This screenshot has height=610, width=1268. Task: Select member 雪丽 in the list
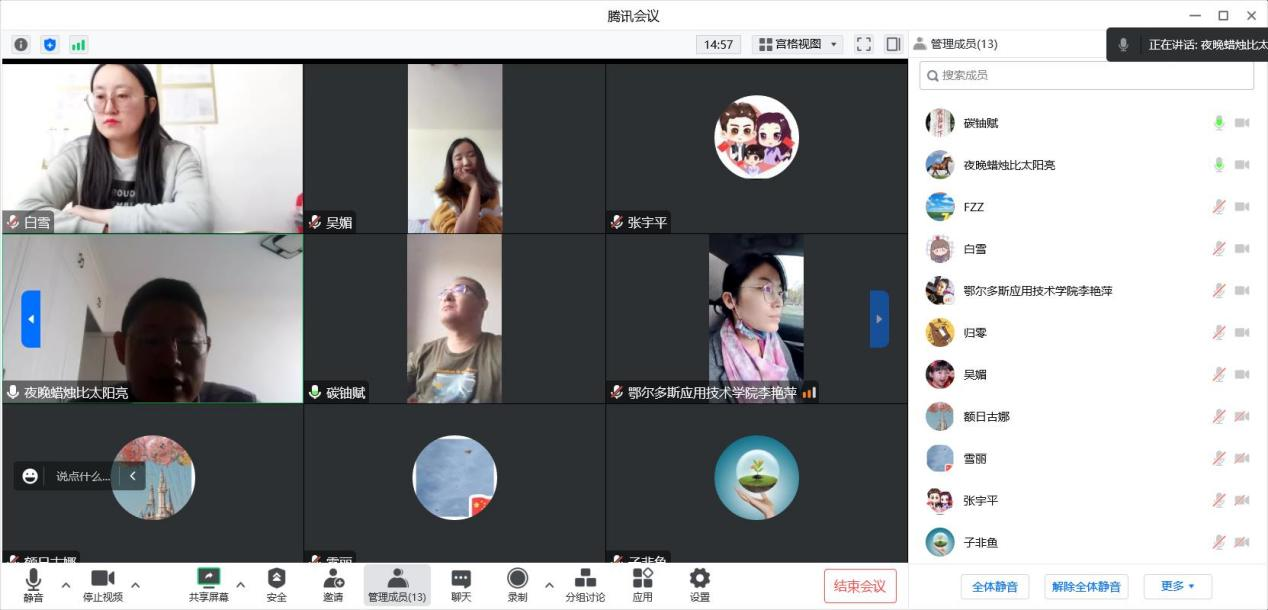click(1088, 459)
